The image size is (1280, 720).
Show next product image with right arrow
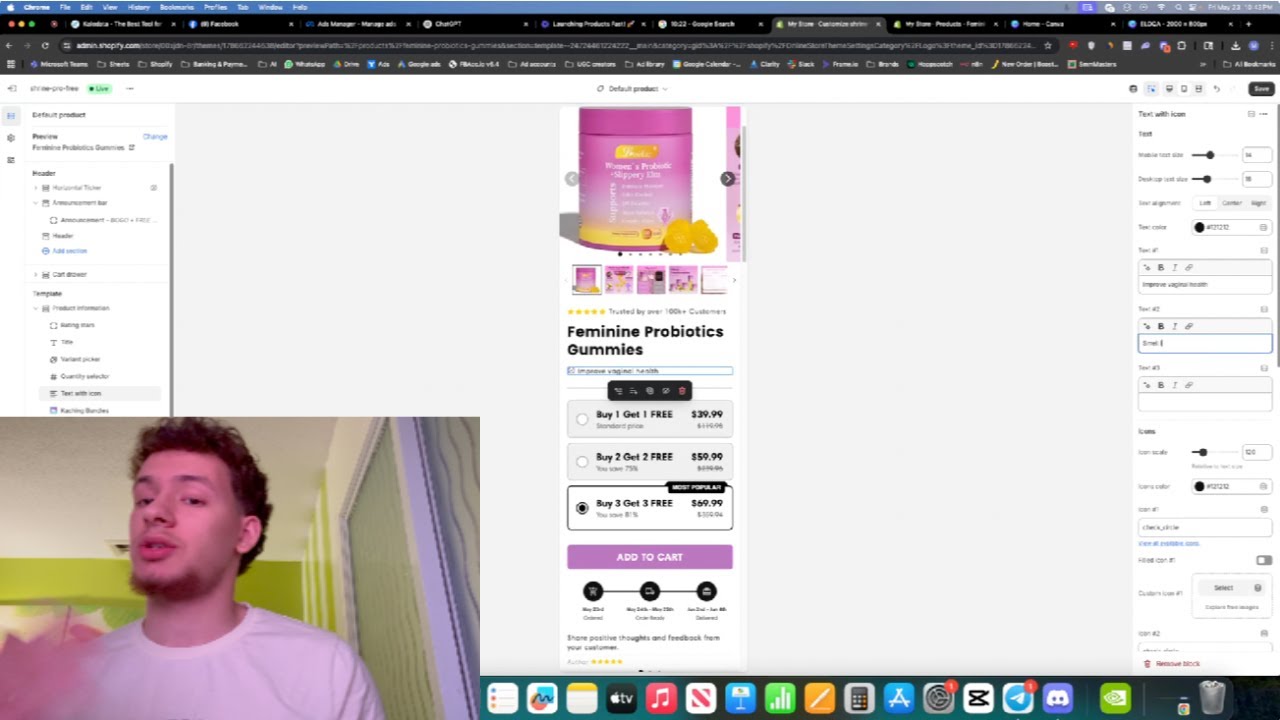(728, 179)
